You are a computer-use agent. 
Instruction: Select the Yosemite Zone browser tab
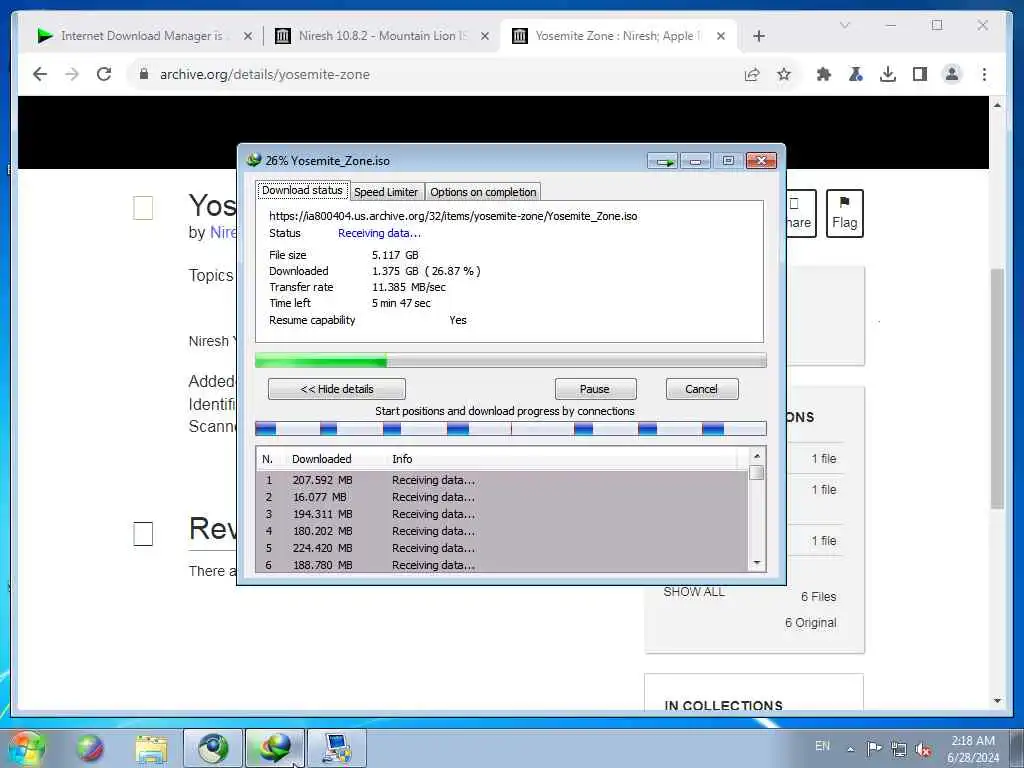[x=617, y=36]
